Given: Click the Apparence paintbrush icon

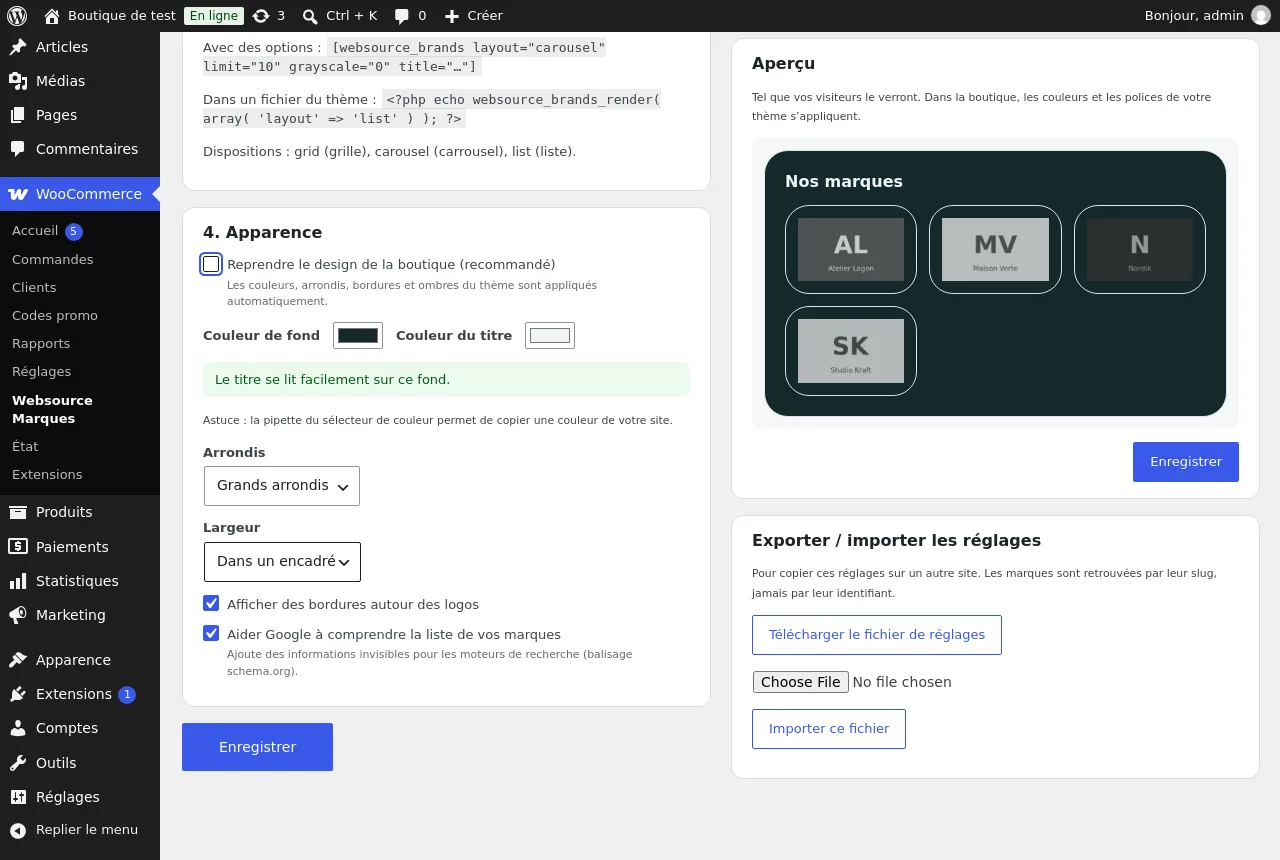Looking at the screenshot, I should pos(18,660).
